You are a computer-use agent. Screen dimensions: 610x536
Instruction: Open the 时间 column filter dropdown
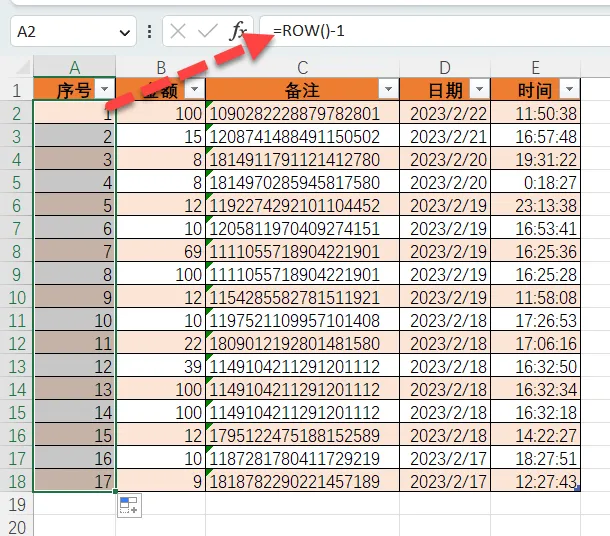[x=569, y=89]
